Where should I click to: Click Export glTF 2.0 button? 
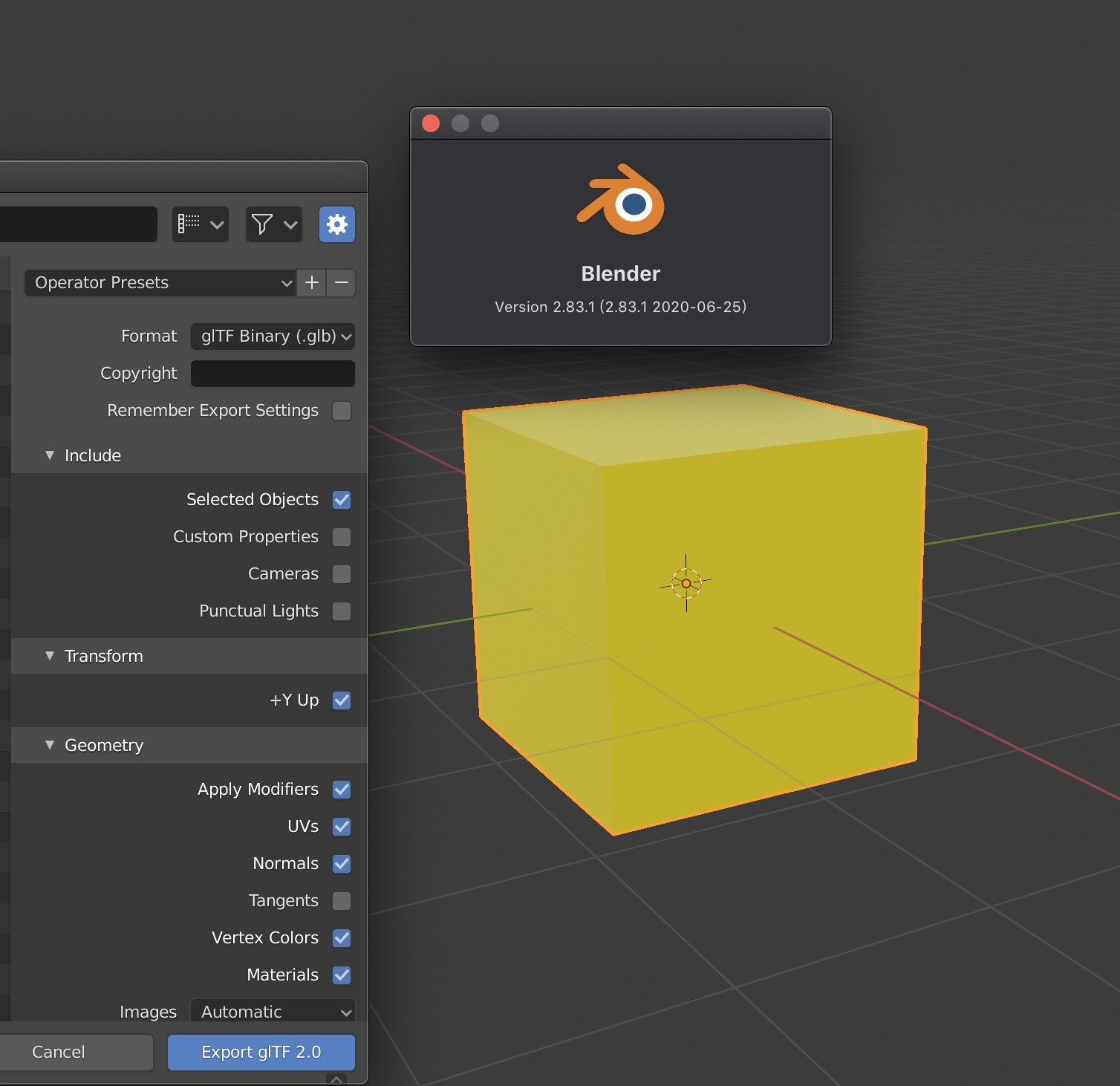click(261, 1053)
